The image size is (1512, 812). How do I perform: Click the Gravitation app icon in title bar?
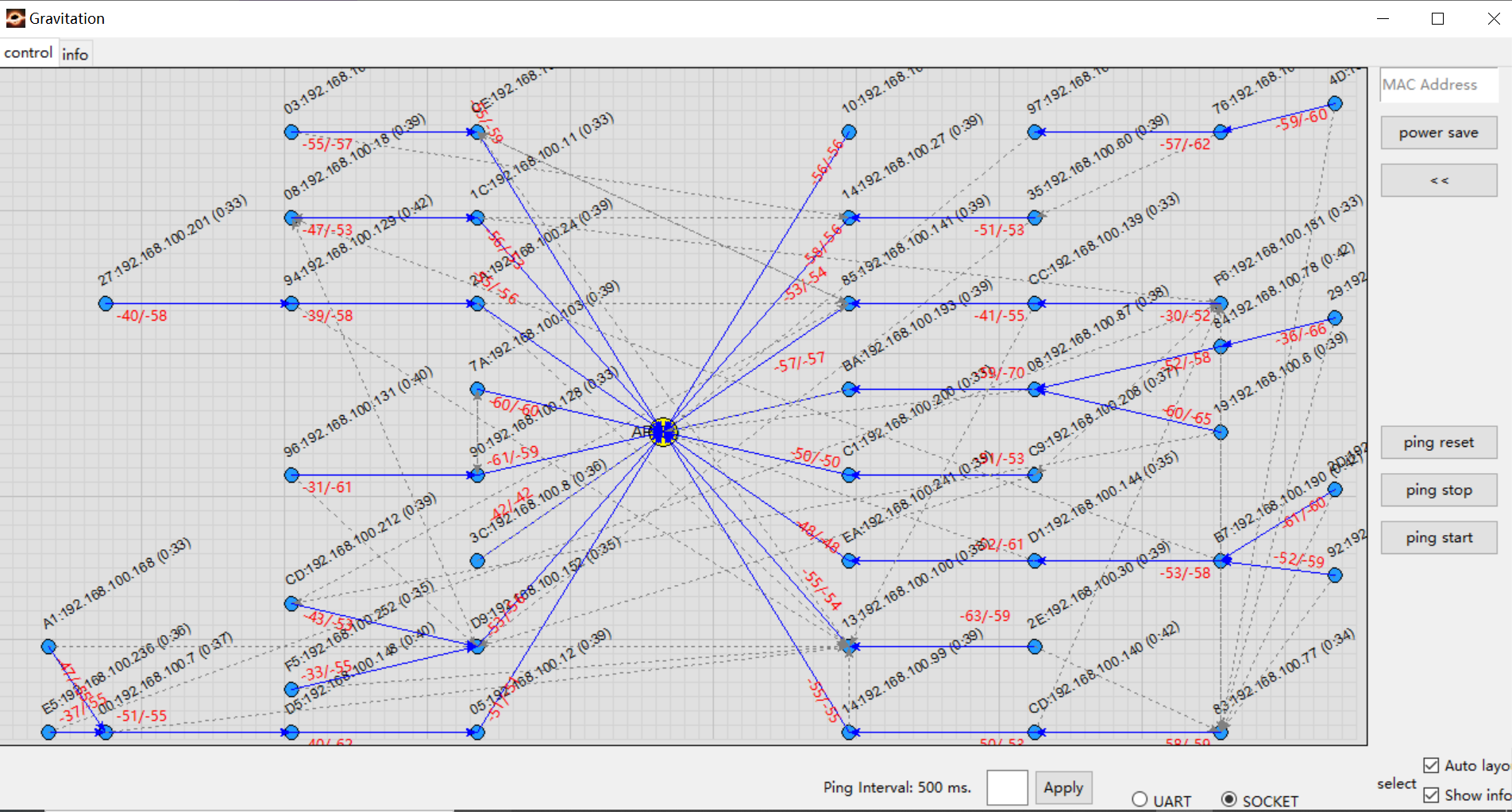point(15,18)
